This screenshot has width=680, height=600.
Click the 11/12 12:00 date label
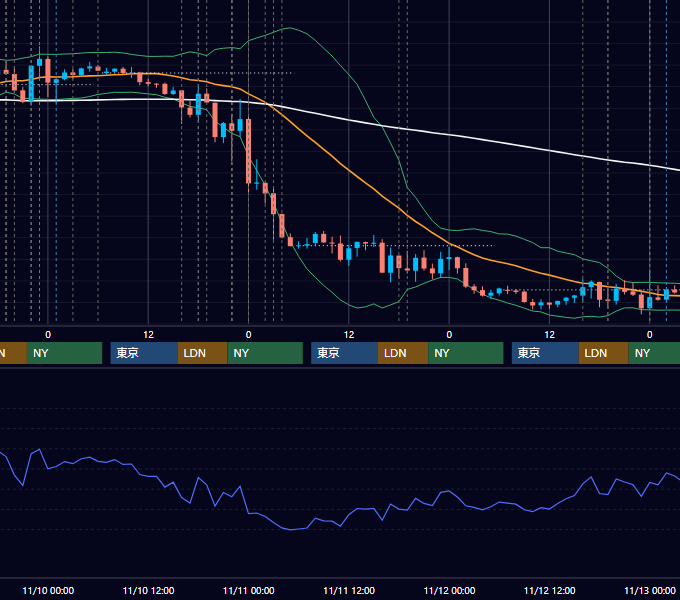pyautogui.click(x=549, y=590)
